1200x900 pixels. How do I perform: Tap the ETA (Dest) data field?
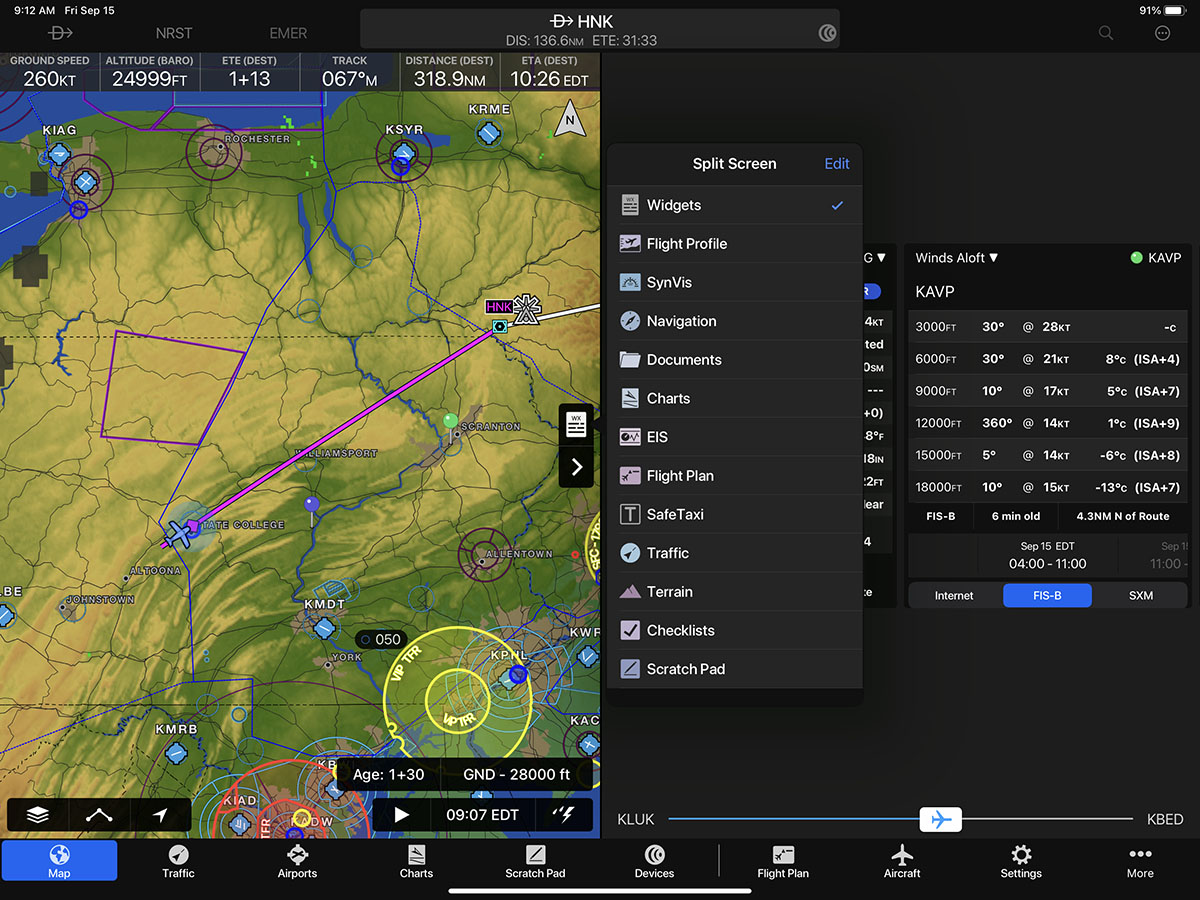click(x=550, y=72)
